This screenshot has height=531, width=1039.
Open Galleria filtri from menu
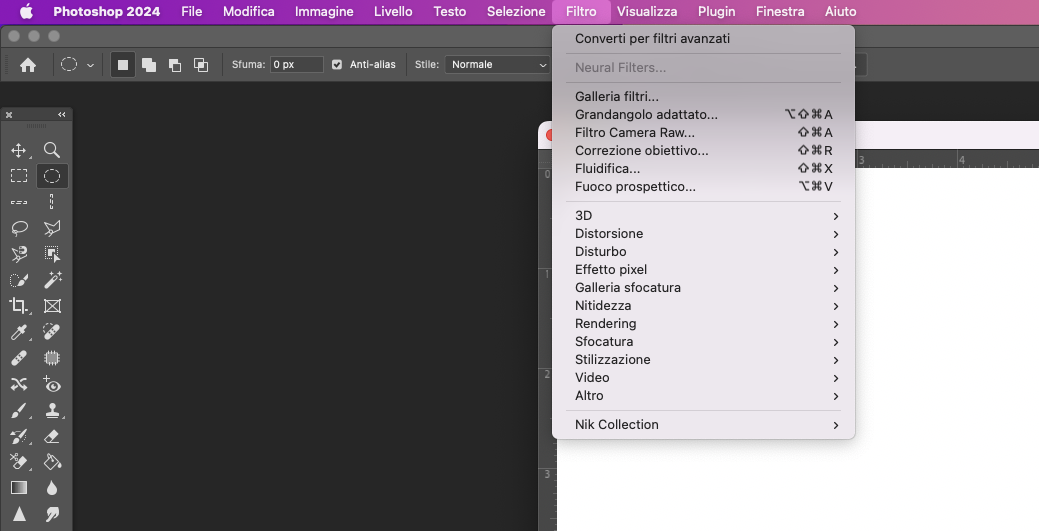[704, 97]
